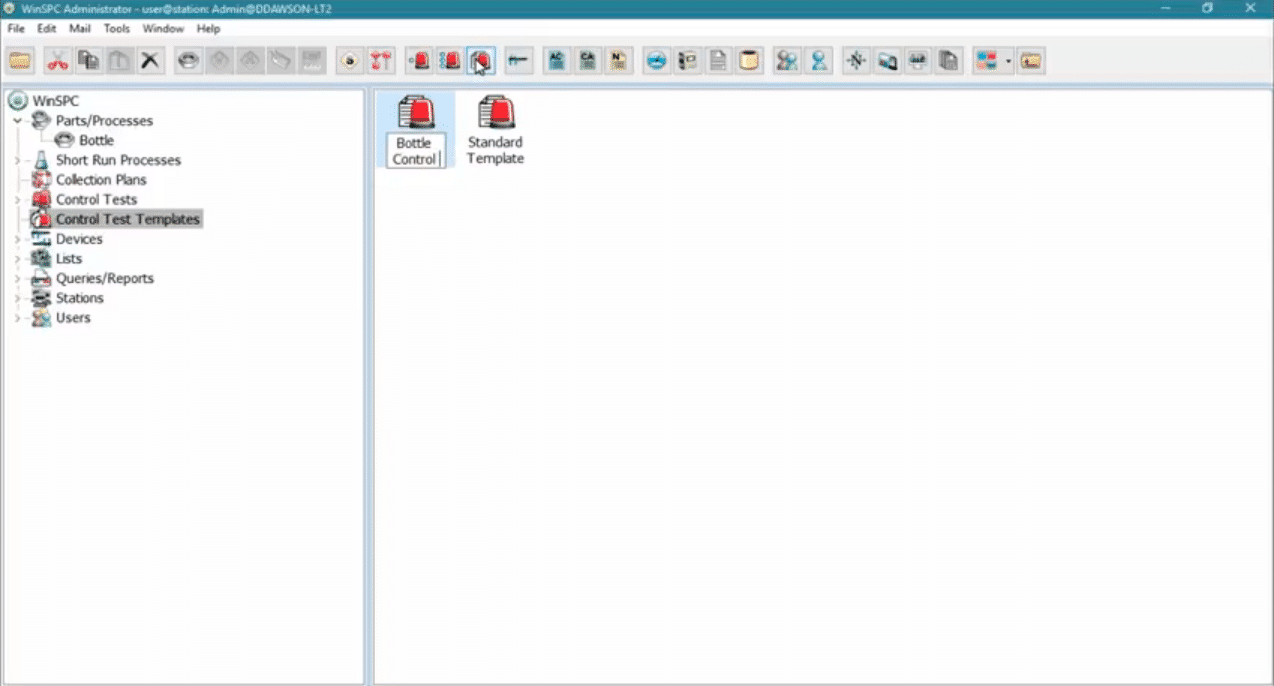The height and width of the screenshot is (686, 1274).
Task: Select the Bottle part in tree
Action: click(x=96, y=141)
